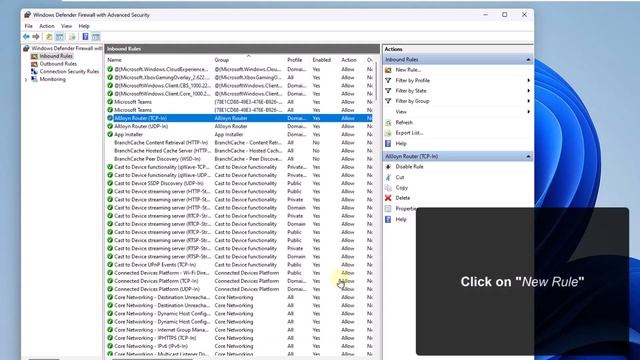Click the firewall icon of the root tree node
This screenshot has width=640, height=360.
click(x=27, y=48)
